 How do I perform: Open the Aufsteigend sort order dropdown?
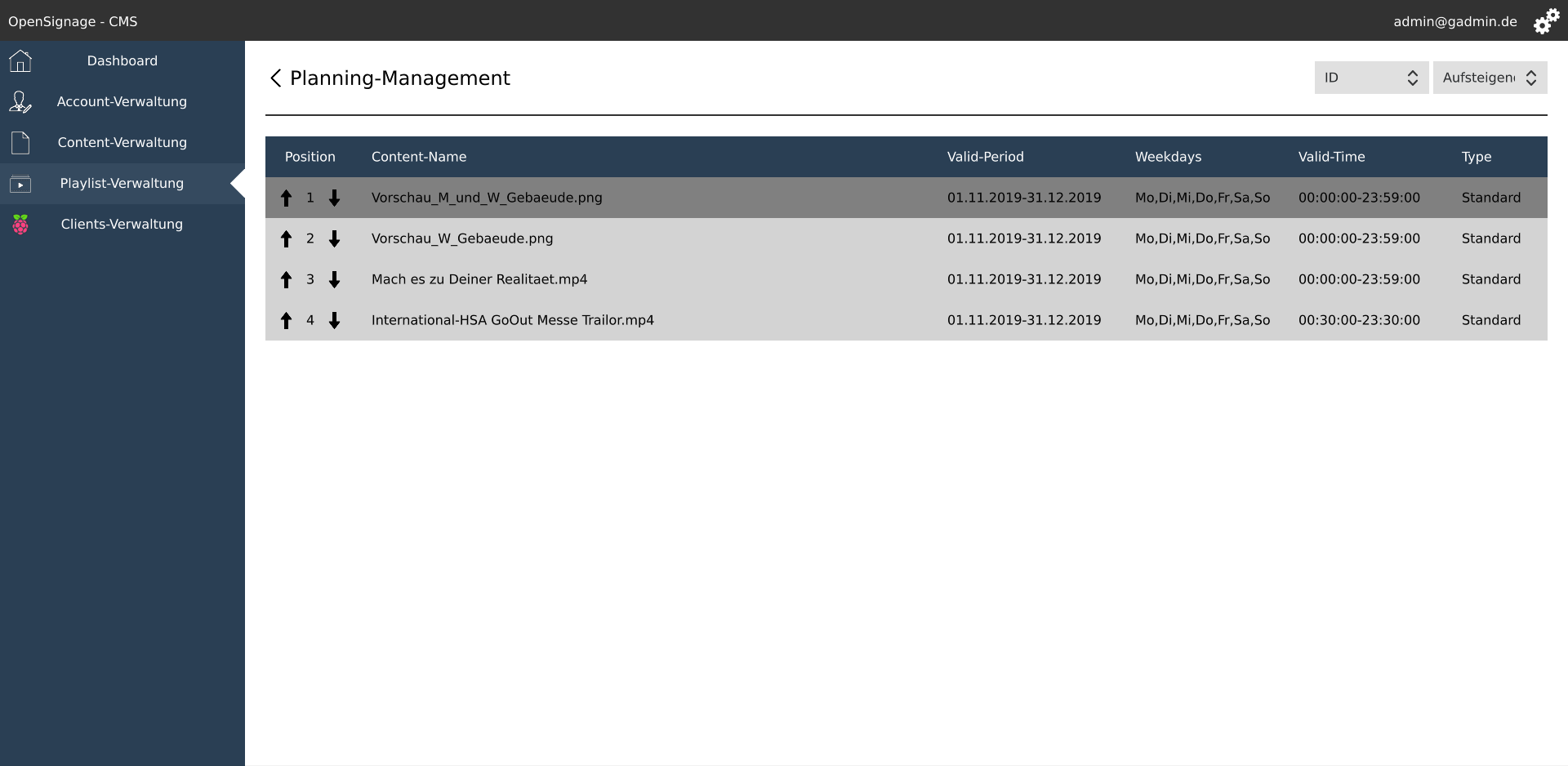1490,78
